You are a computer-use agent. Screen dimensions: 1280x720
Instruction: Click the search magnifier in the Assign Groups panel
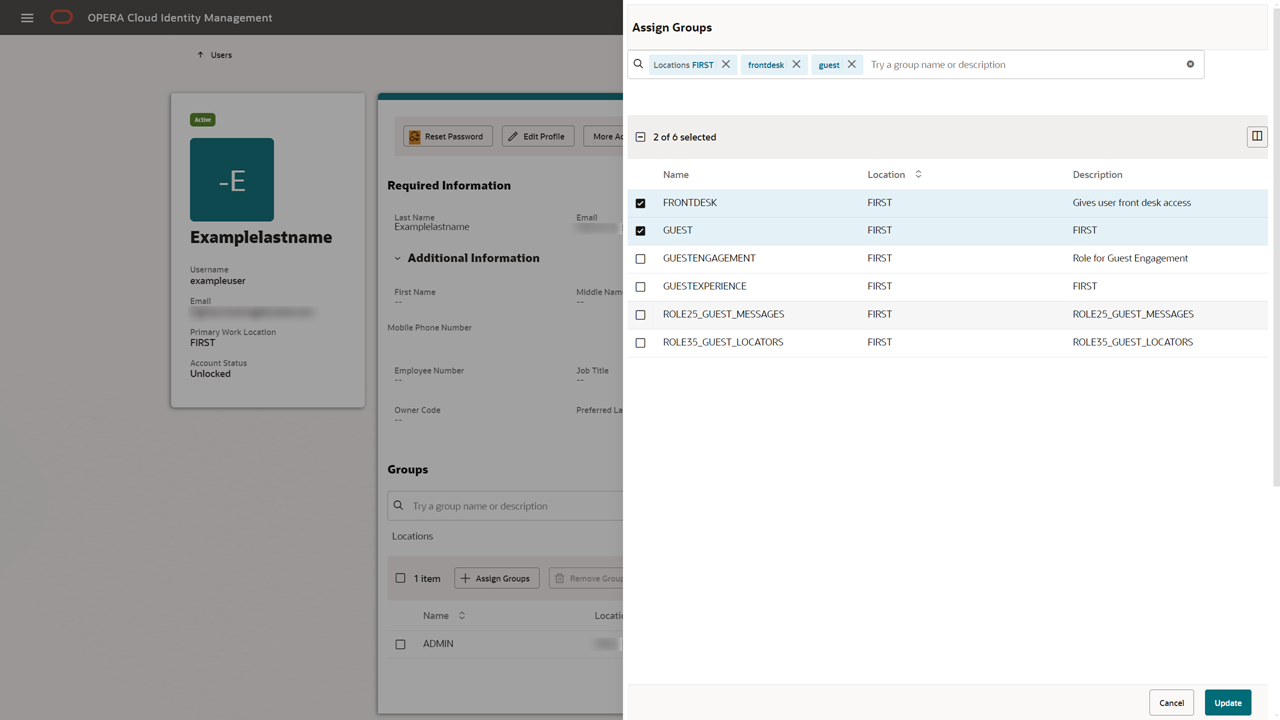[x=638, y=64]
